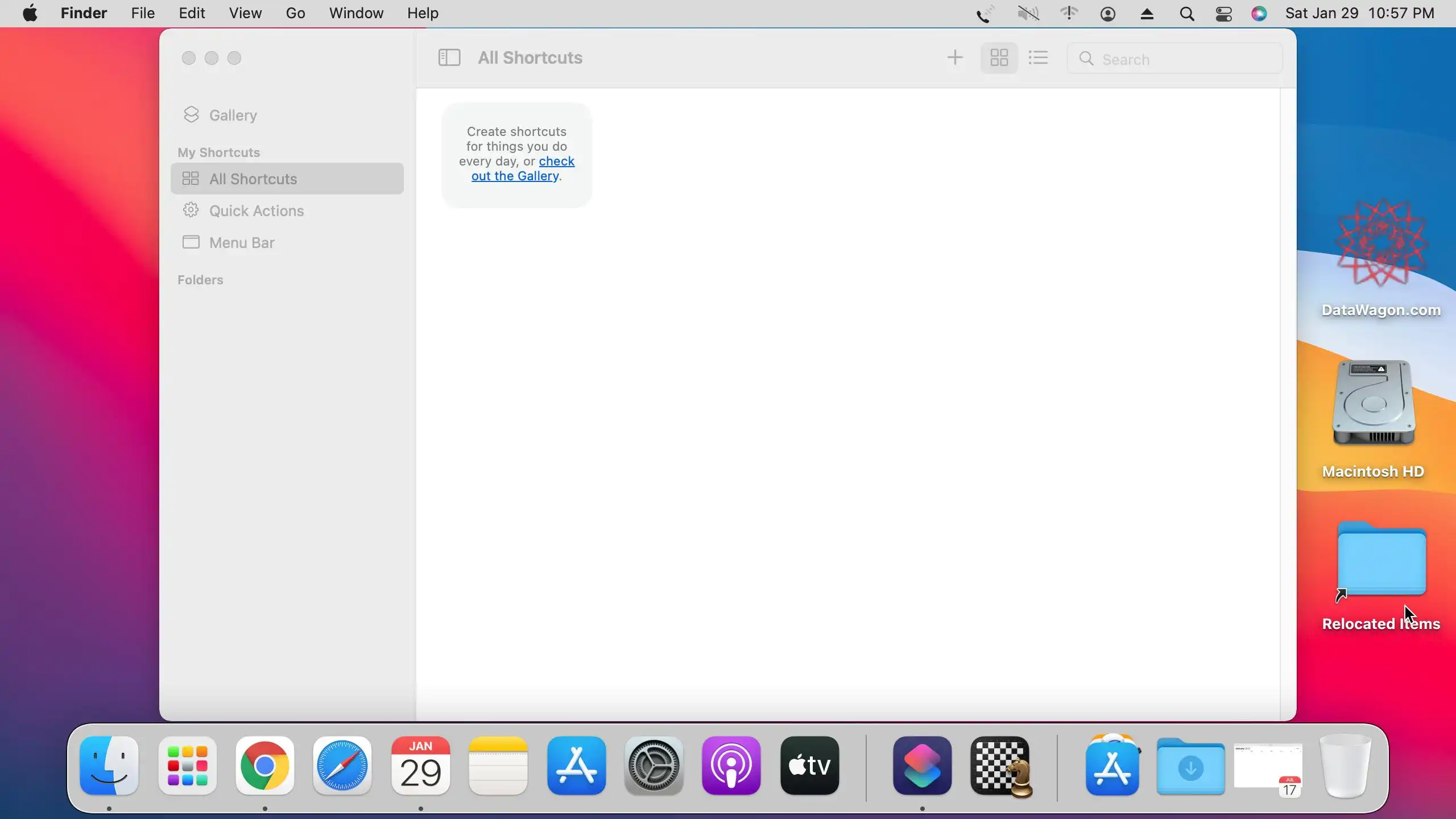Launch Siri from the menu bar
Viewport: 1456px width, 819px height.
1259,14
